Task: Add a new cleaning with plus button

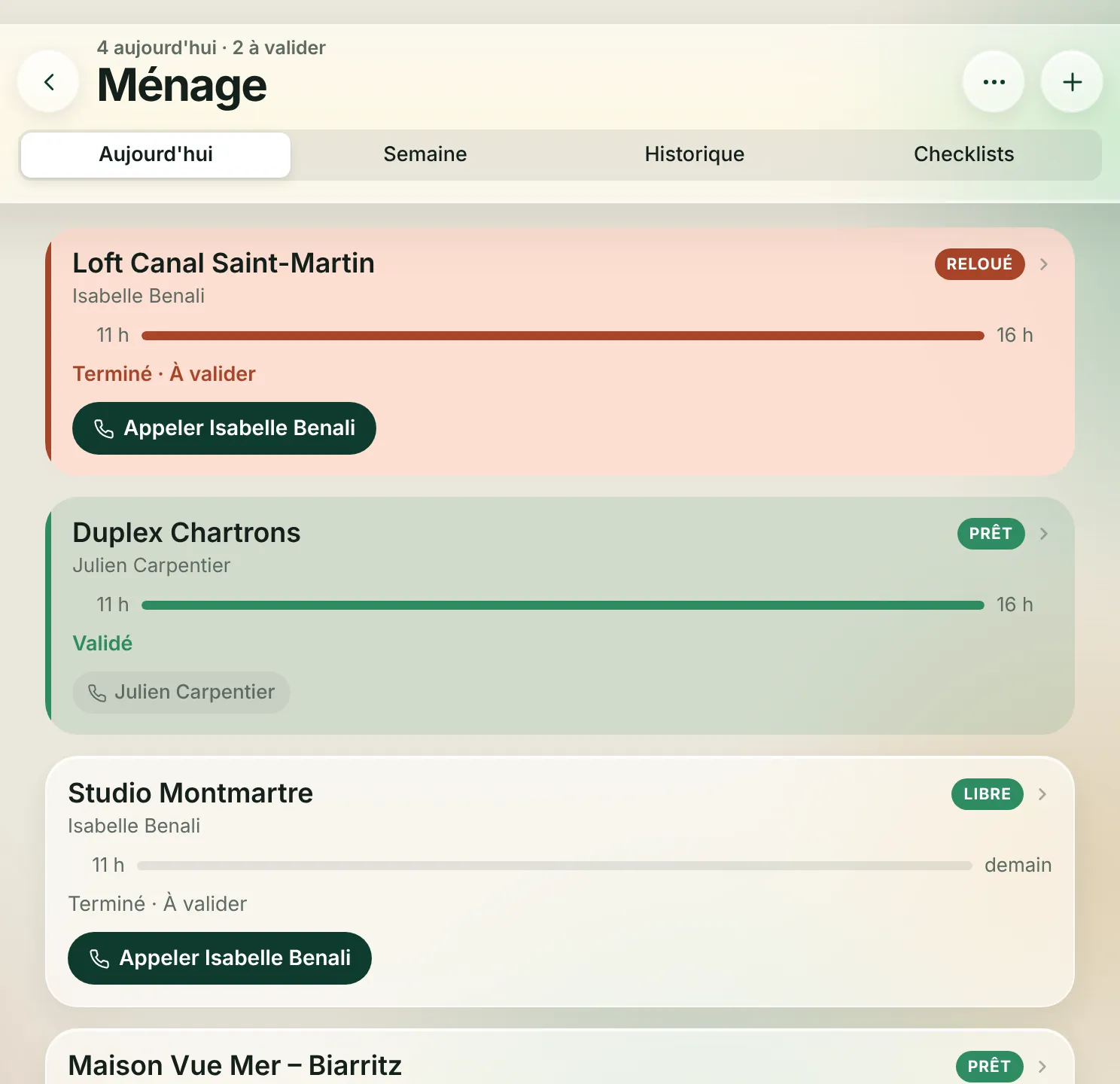Action: pos(1072,82)
